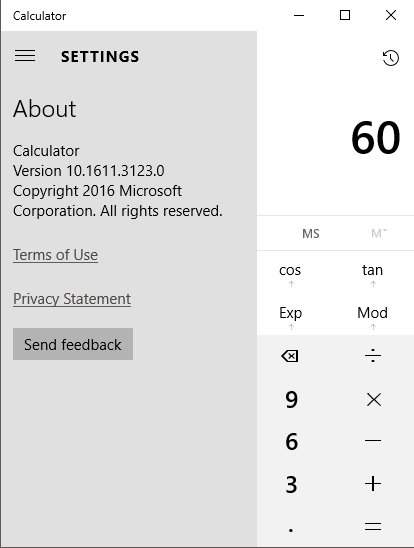Click the cos function button
The width and height of the screenshot is (414, 548).
[290, 271]
